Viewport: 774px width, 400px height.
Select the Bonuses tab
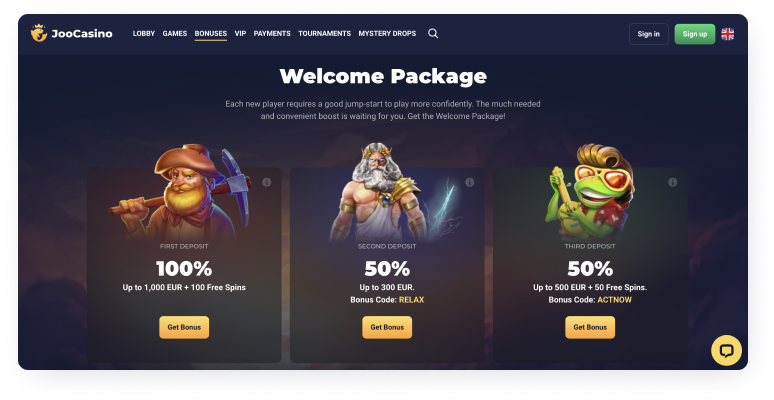pos(211,34)
